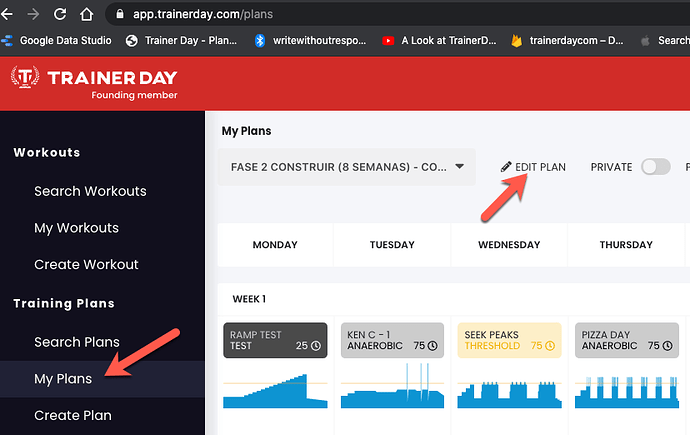This screenshot has height=435, width=690.
Task: Click the lock icon in address bar
Action: (120, 14)
